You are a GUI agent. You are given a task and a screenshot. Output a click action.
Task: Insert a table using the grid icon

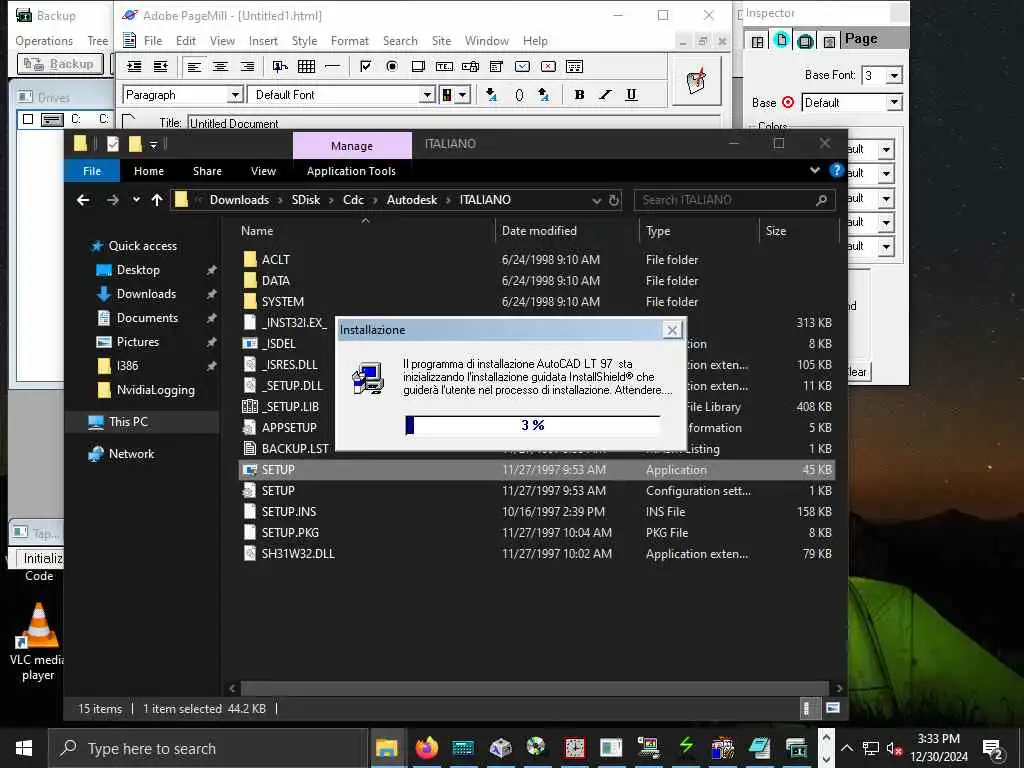[306, 66]
